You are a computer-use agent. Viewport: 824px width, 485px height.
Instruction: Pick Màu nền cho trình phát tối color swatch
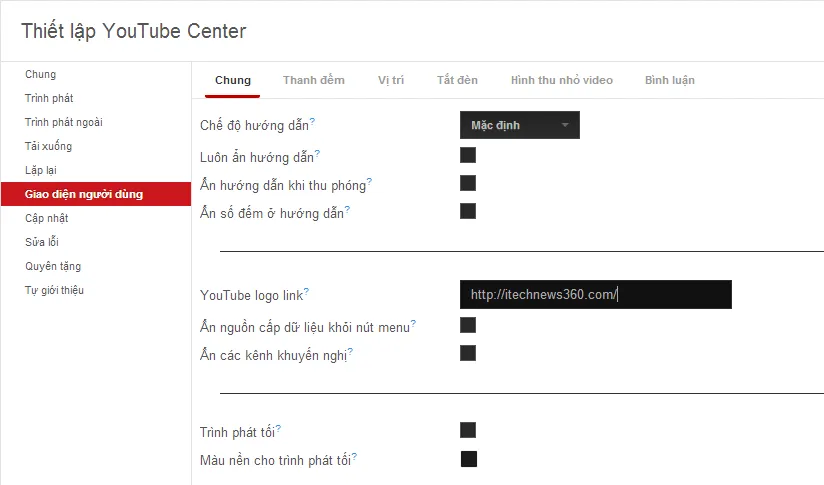coord(469,459)
